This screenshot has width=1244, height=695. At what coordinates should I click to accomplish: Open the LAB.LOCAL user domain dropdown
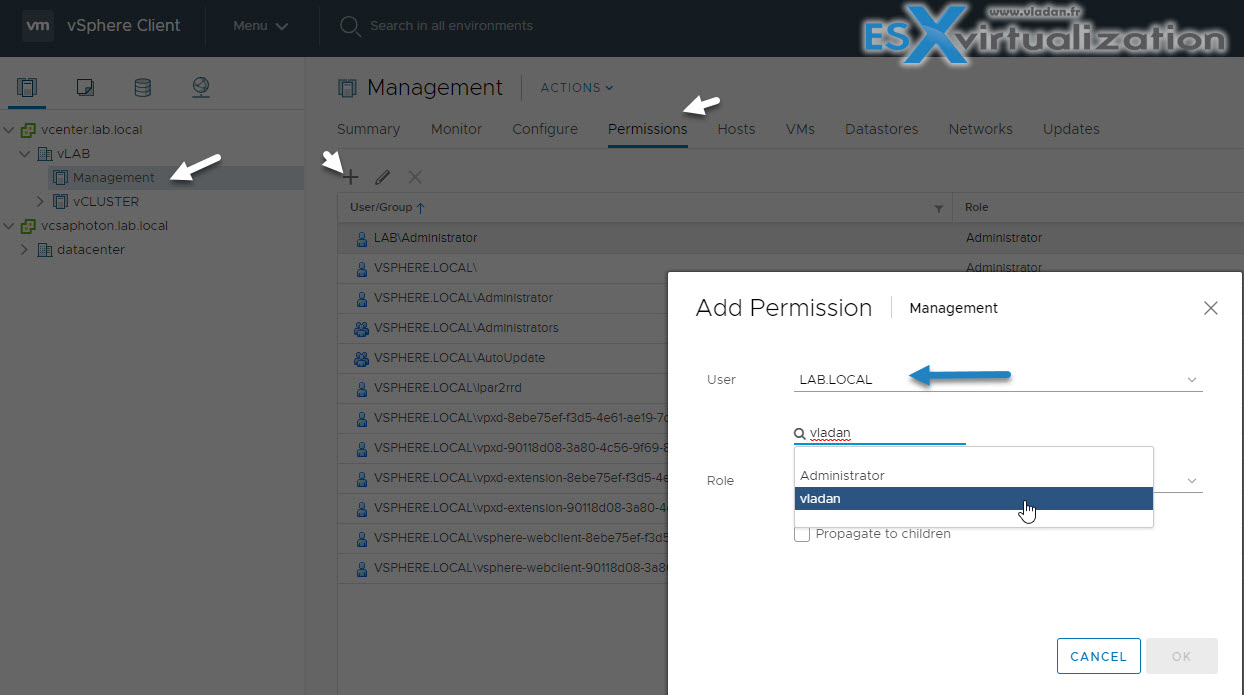pos(998,380)
